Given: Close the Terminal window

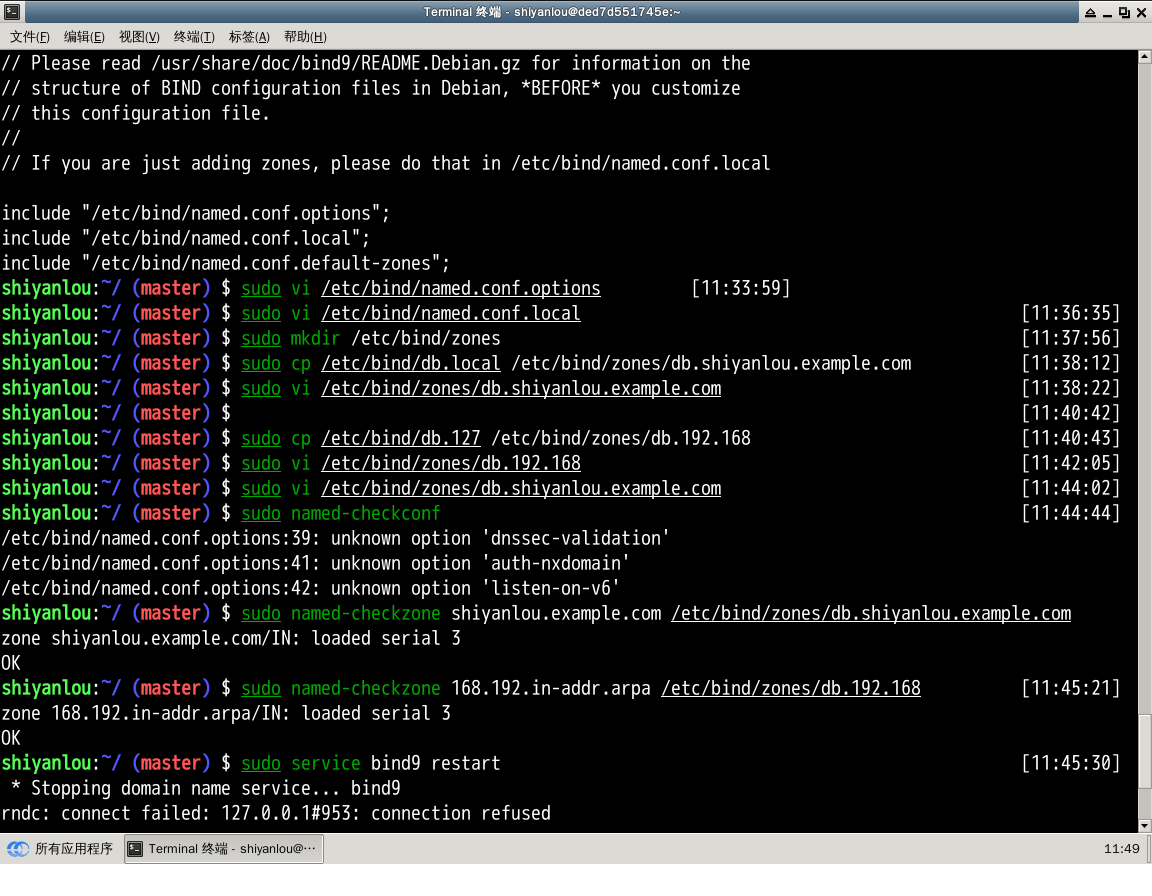Looking at the screenshot, I should coord(1141,12).
